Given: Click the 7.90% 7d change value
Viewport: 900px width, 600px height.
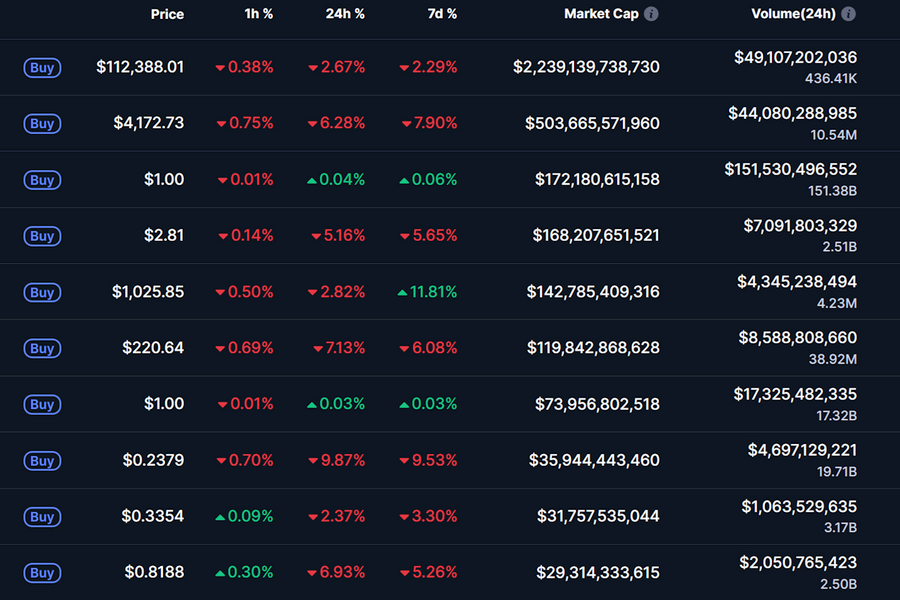Looking at the screenshot, I should (429, 123).
